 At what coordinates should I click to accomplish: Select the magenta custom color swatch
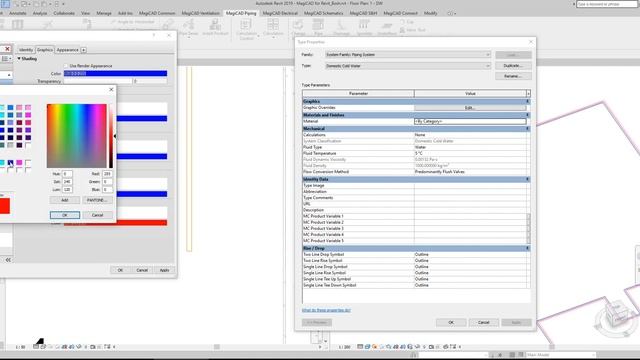pyautogui.click(x=19, y=162)
